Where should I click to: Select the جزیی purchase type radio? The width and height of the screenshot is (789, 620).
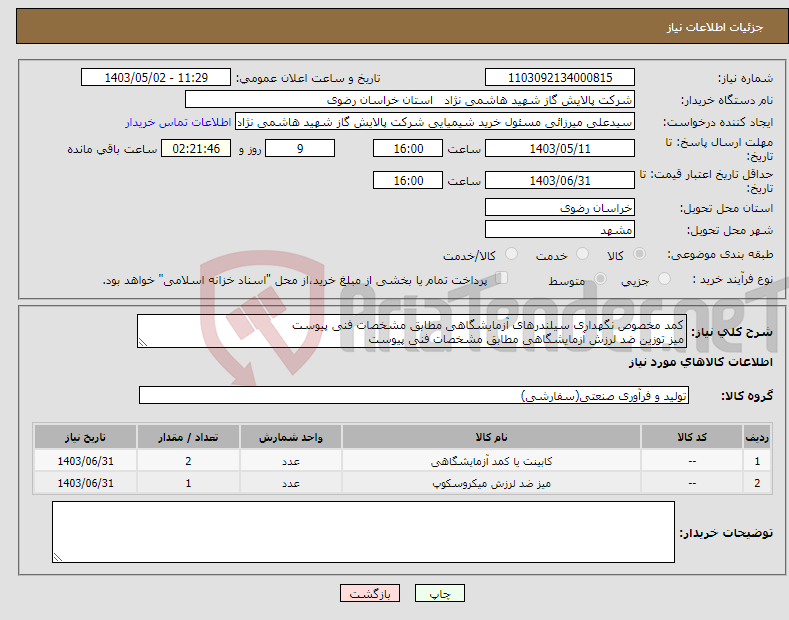coord(664,278)
